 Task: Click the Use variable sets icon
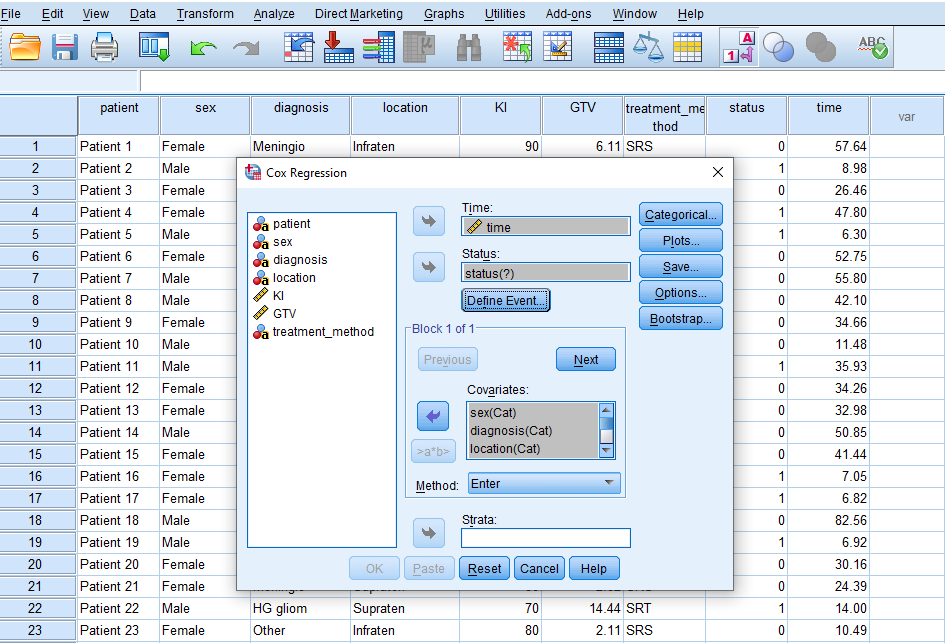(778, 47)
